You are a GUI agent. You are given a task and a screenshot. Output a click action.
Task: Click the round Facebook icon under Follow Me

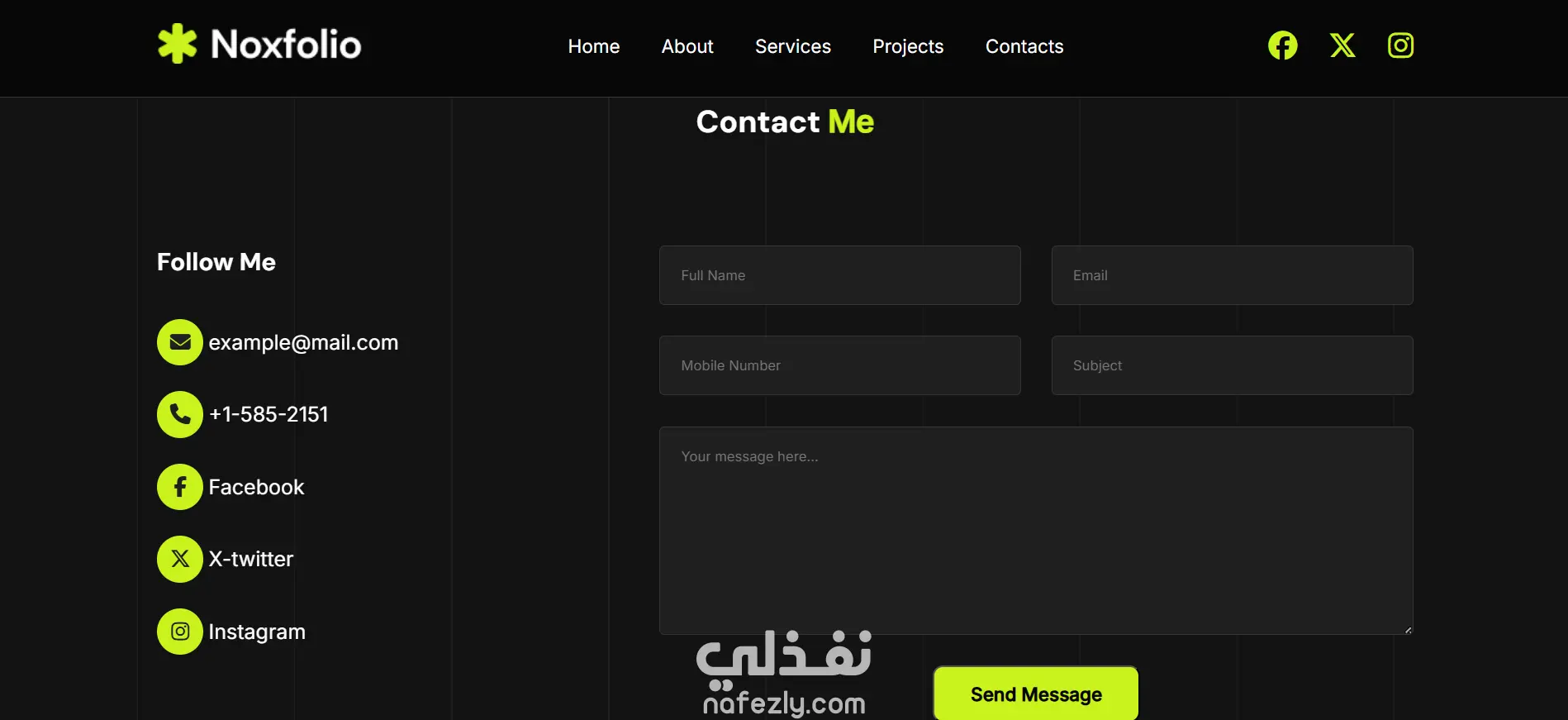[180, 487]
